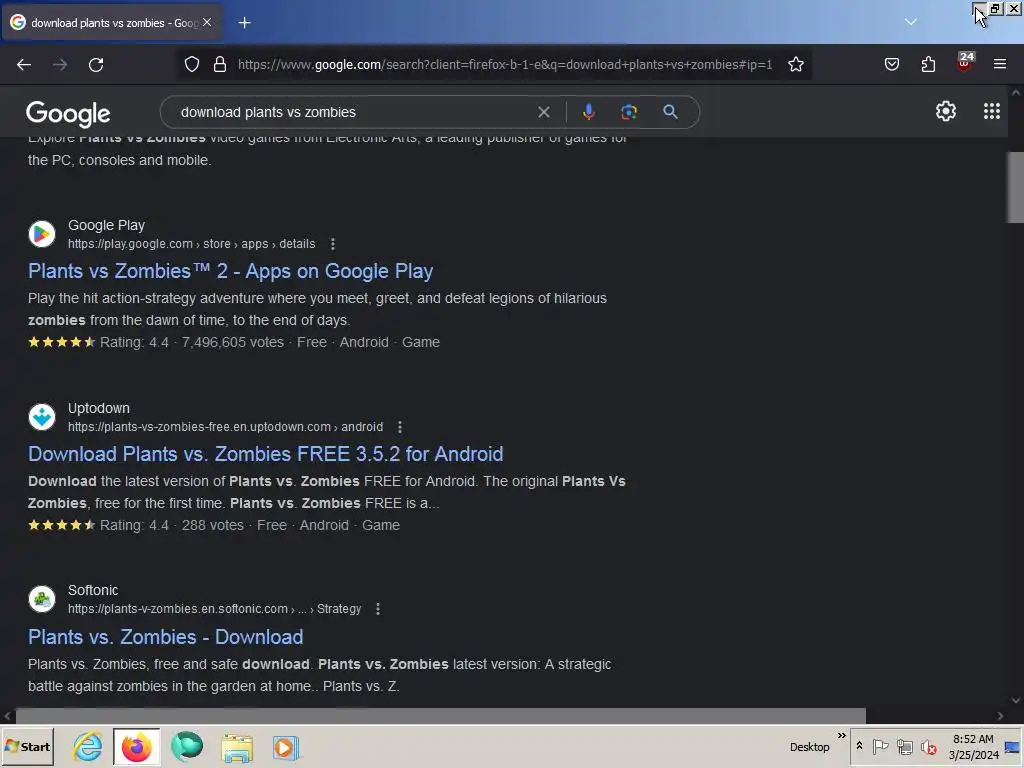The image size is (1024, 768).
Task: Open more options for Uptodown result
Action: (x=400, y=427)
